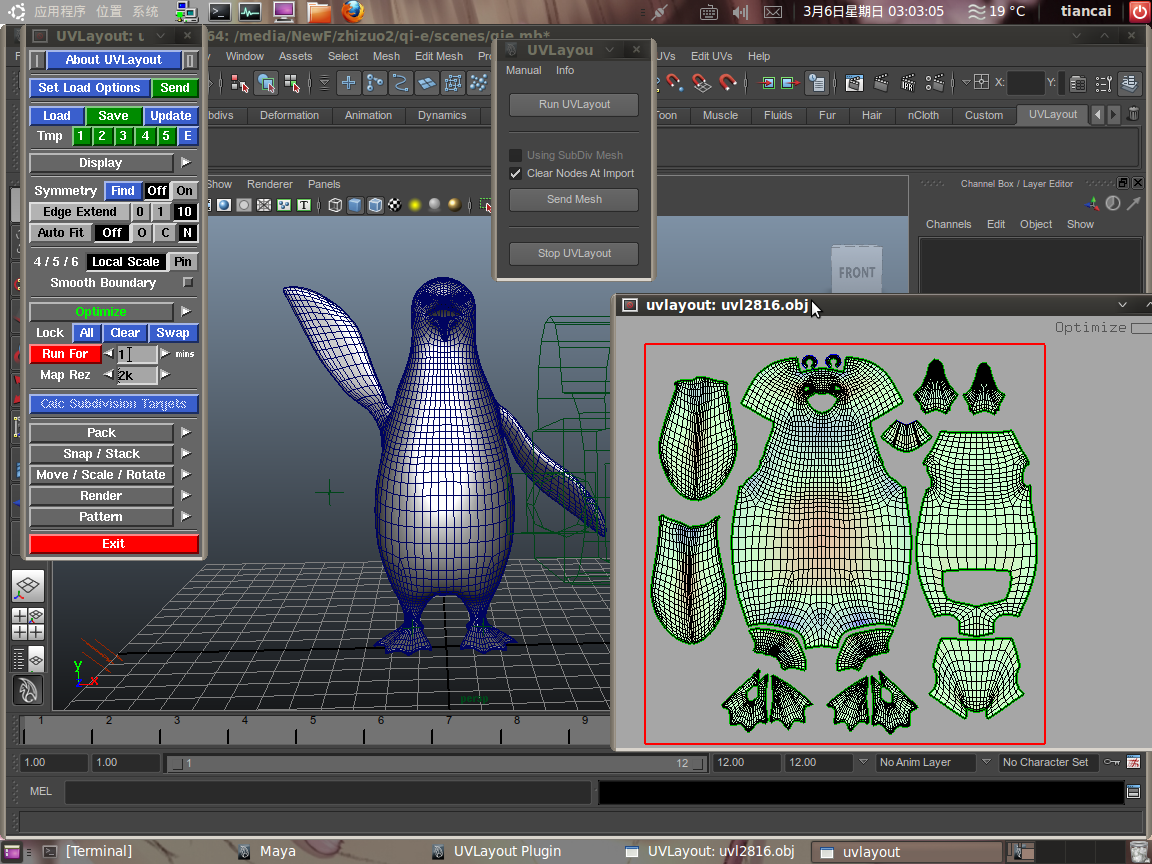Toggle construction history icon
1152x864 pixels.
coord(816,83)
